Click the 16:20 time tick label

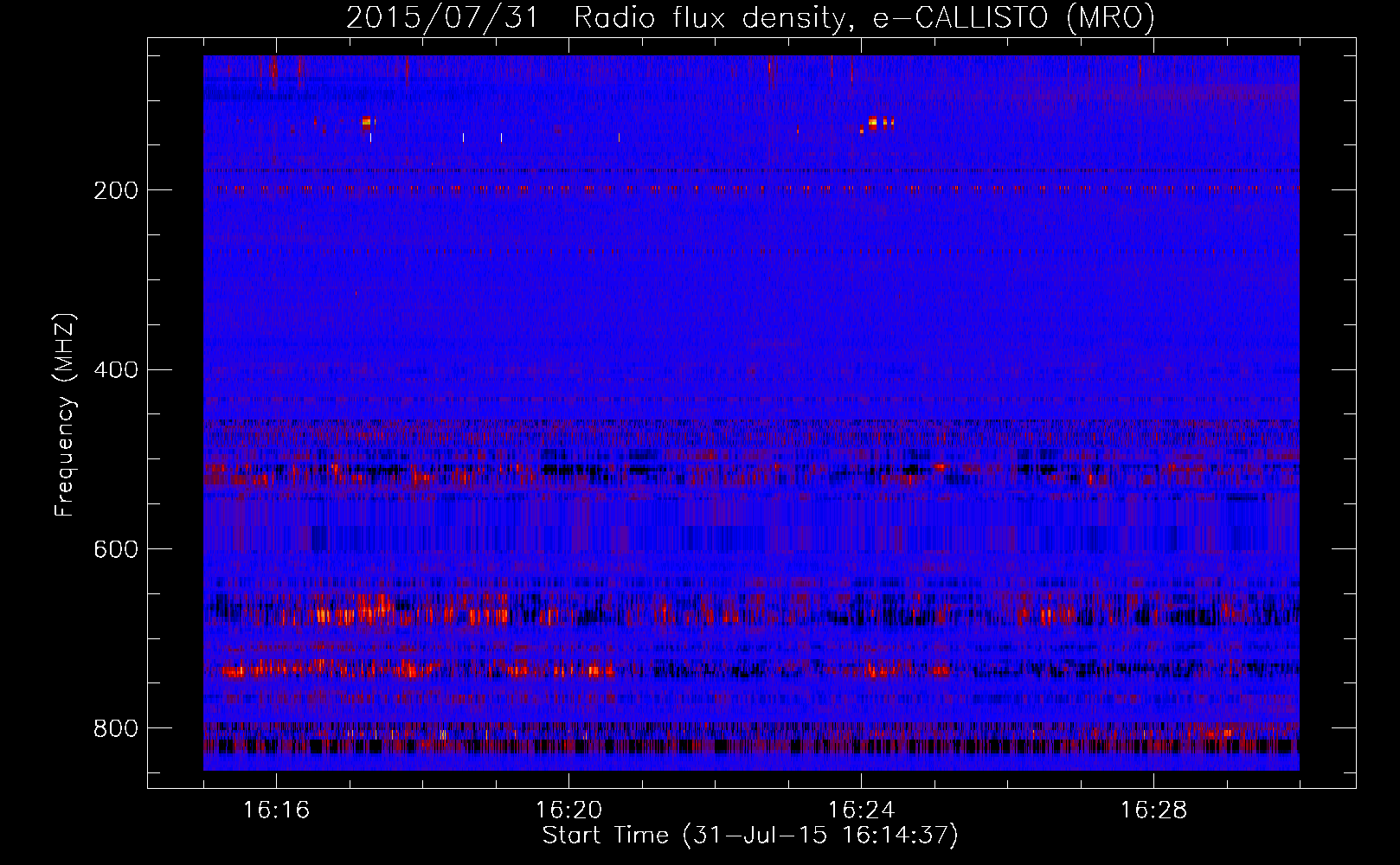[x=568, y=811]
